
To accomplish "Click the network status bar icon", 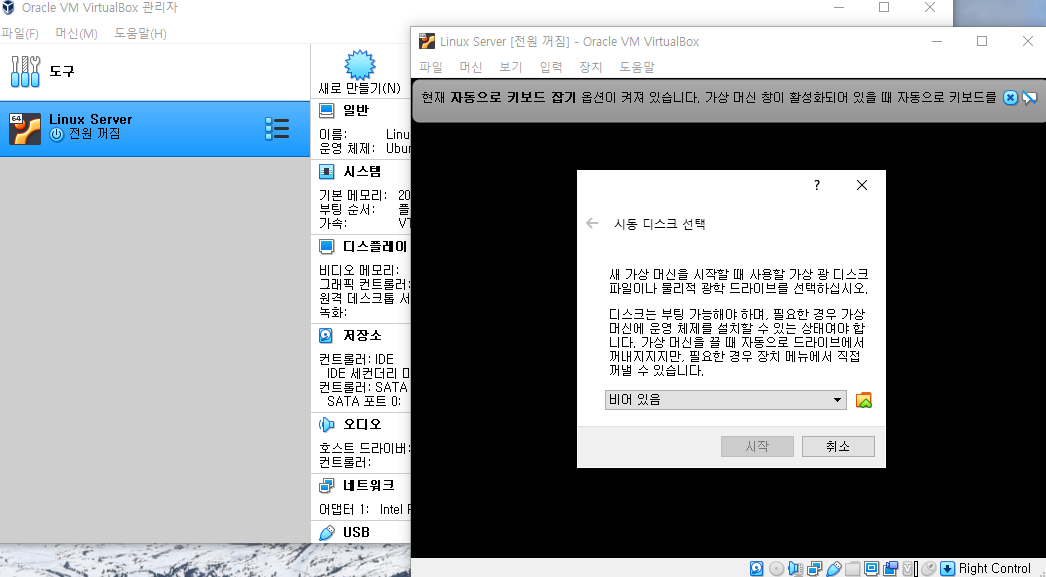I will pyautogui.click(x=814, y=568).
